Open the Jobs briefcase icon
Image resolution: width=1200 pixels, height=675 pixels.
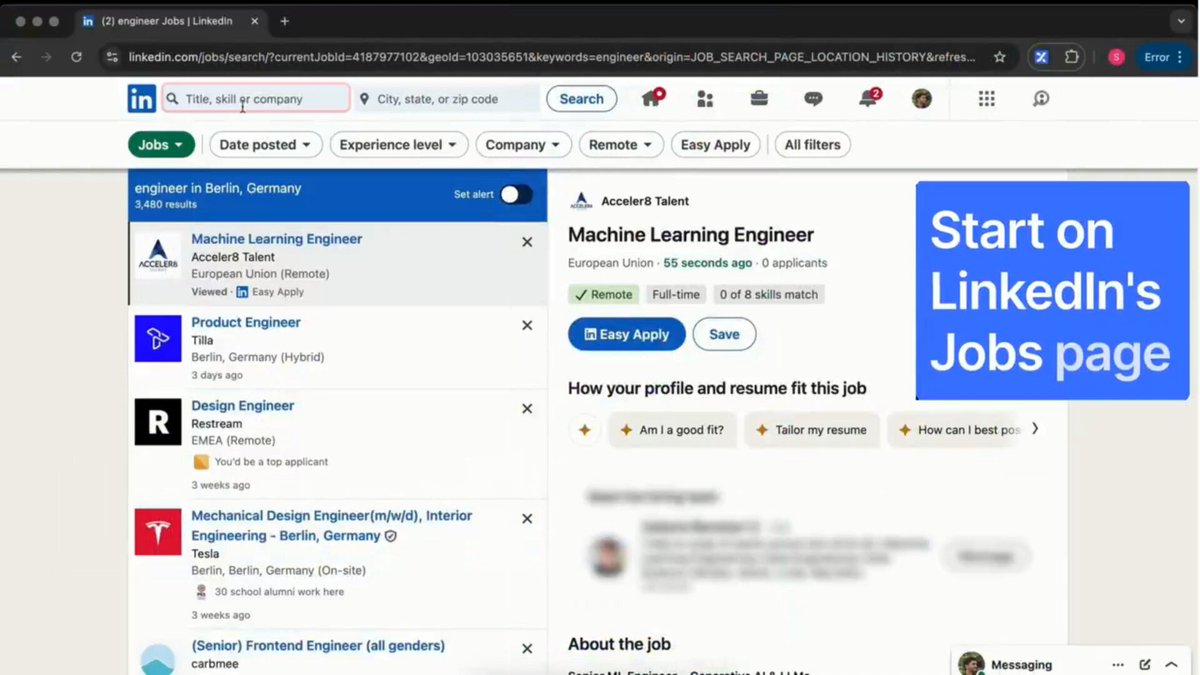point(759,99)
